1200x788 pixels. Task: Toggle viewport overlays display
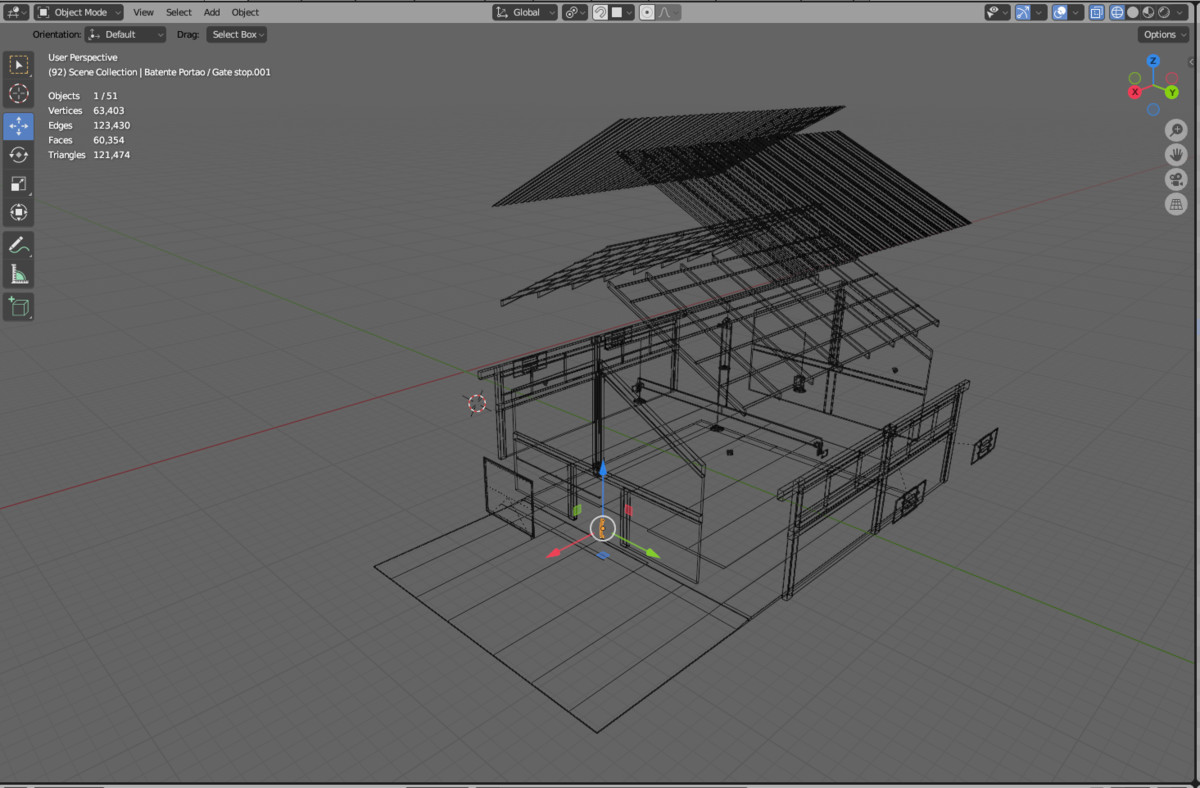(1059, 12)
